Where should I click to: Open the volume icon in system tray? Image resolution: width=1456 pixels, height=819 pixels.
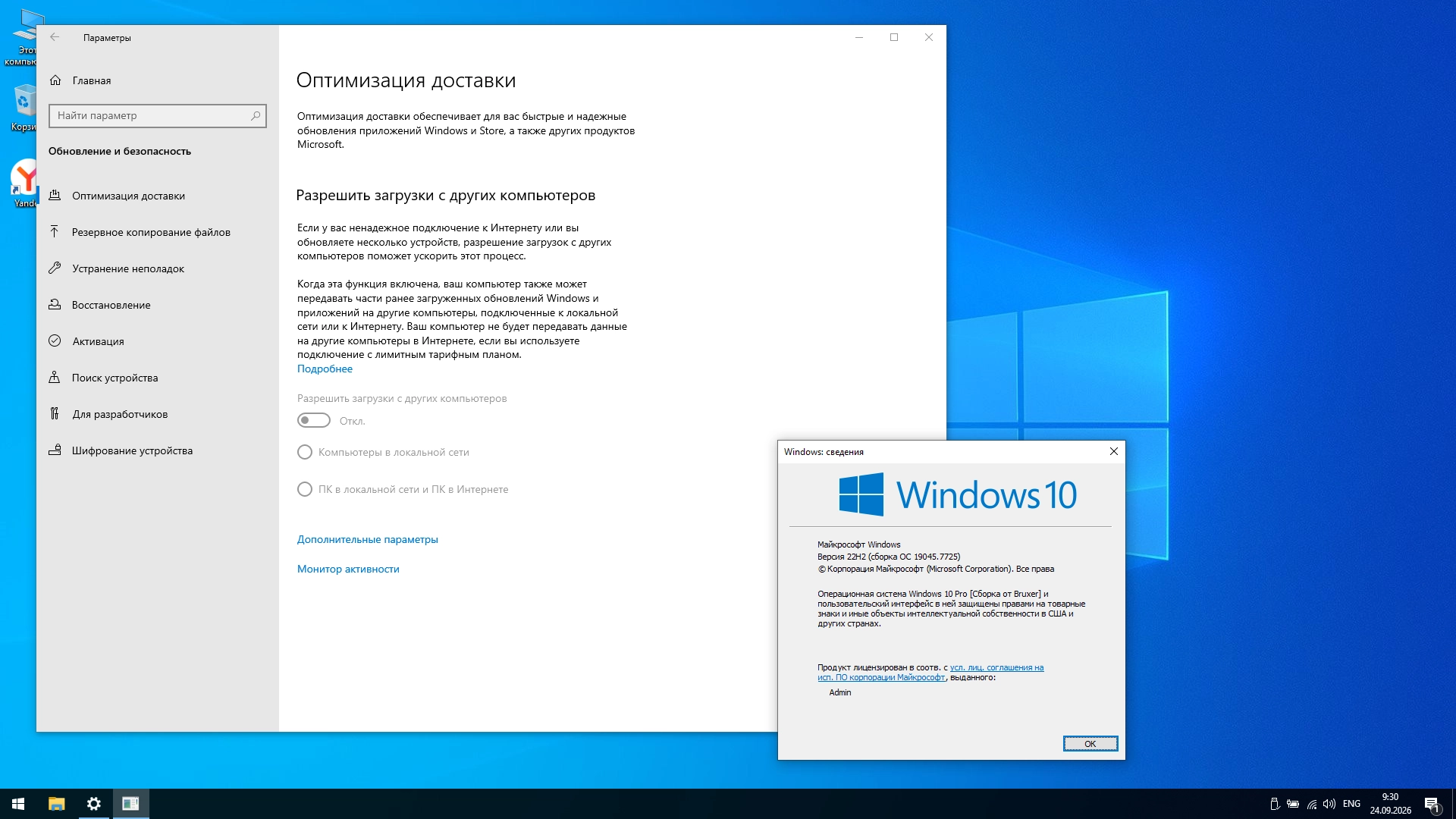pos(1329,804)
